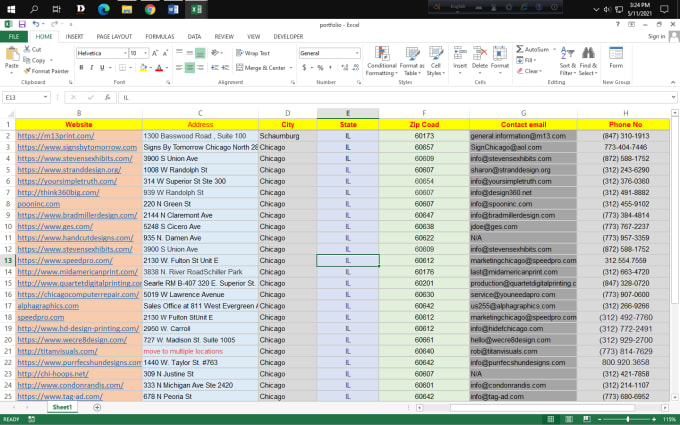Viewport: 680px width, 425px height.
Task: Switch to Page Layout view icon
Action: pos(569,419)
